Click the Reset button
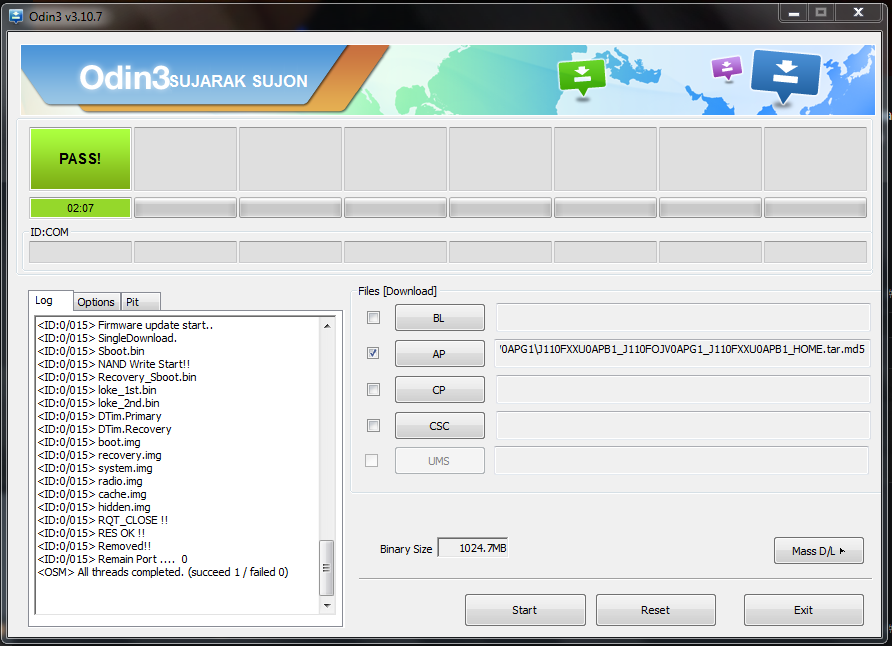892x646 pixels. [x=655, y=610]
